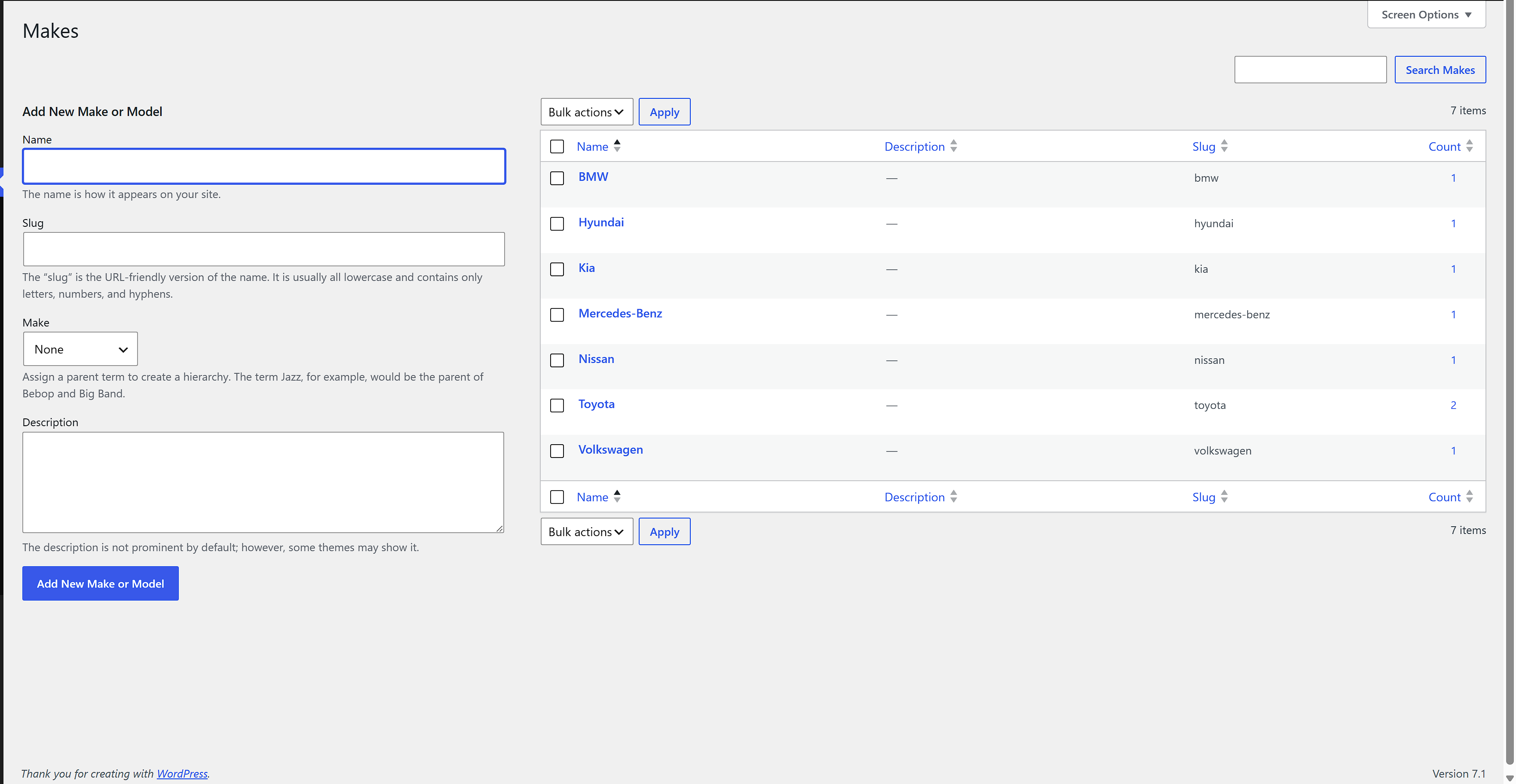Click the Name sort arrows in table footer

(617, 497)
